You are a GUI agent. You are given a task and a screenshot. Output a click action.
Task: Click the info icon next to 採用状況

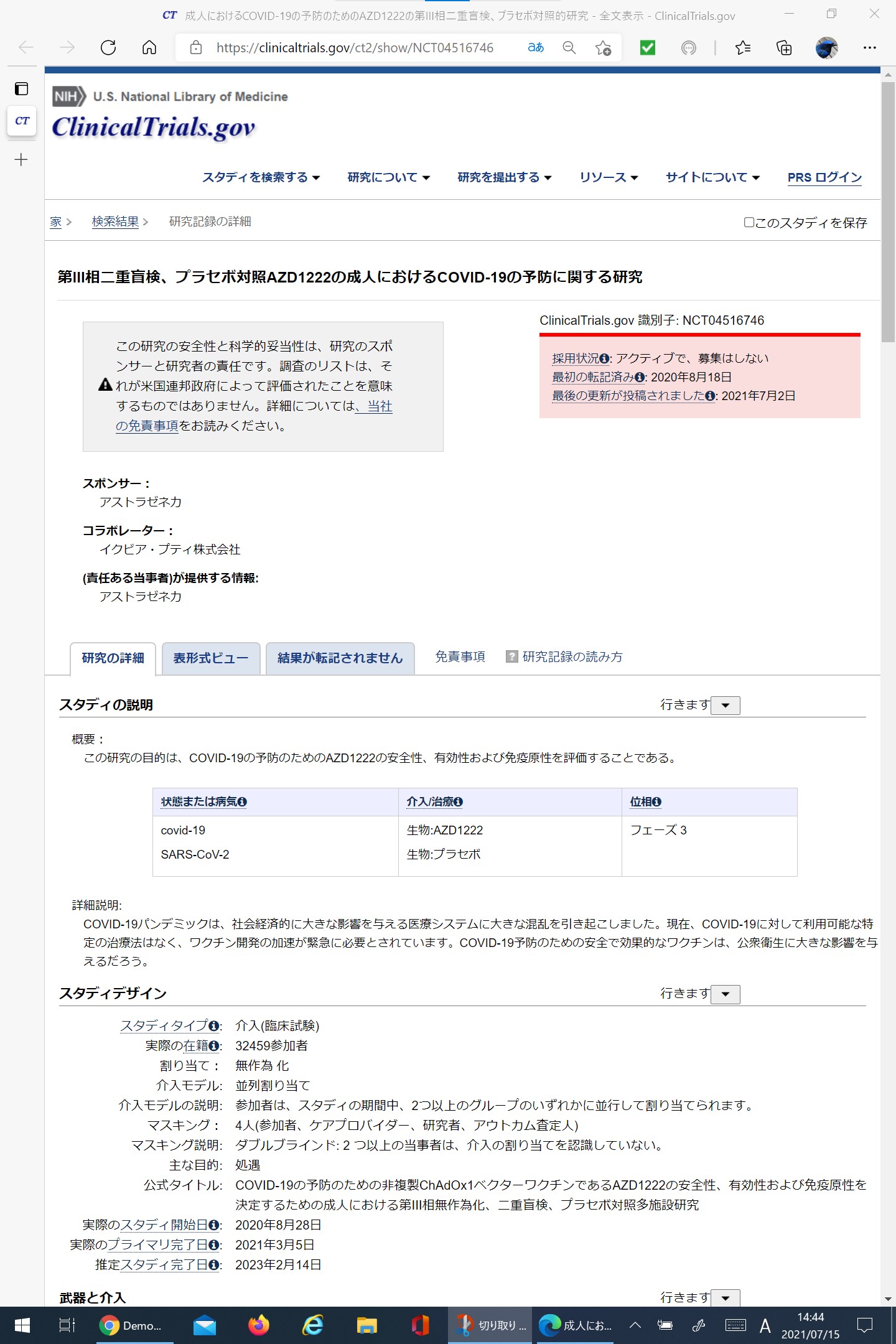click(x=604, y=359)
